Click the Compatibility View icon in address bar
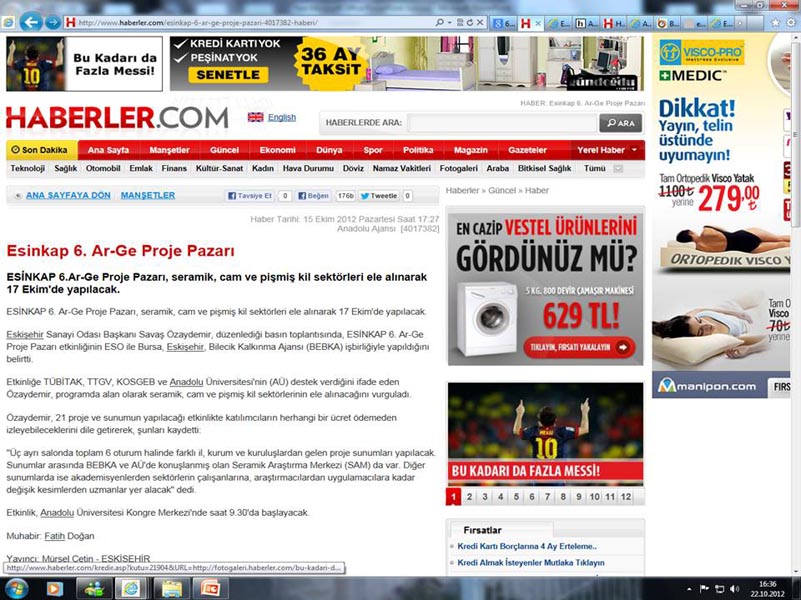The width and height of the screenshot is (801, 600). (x=460, y=22)
